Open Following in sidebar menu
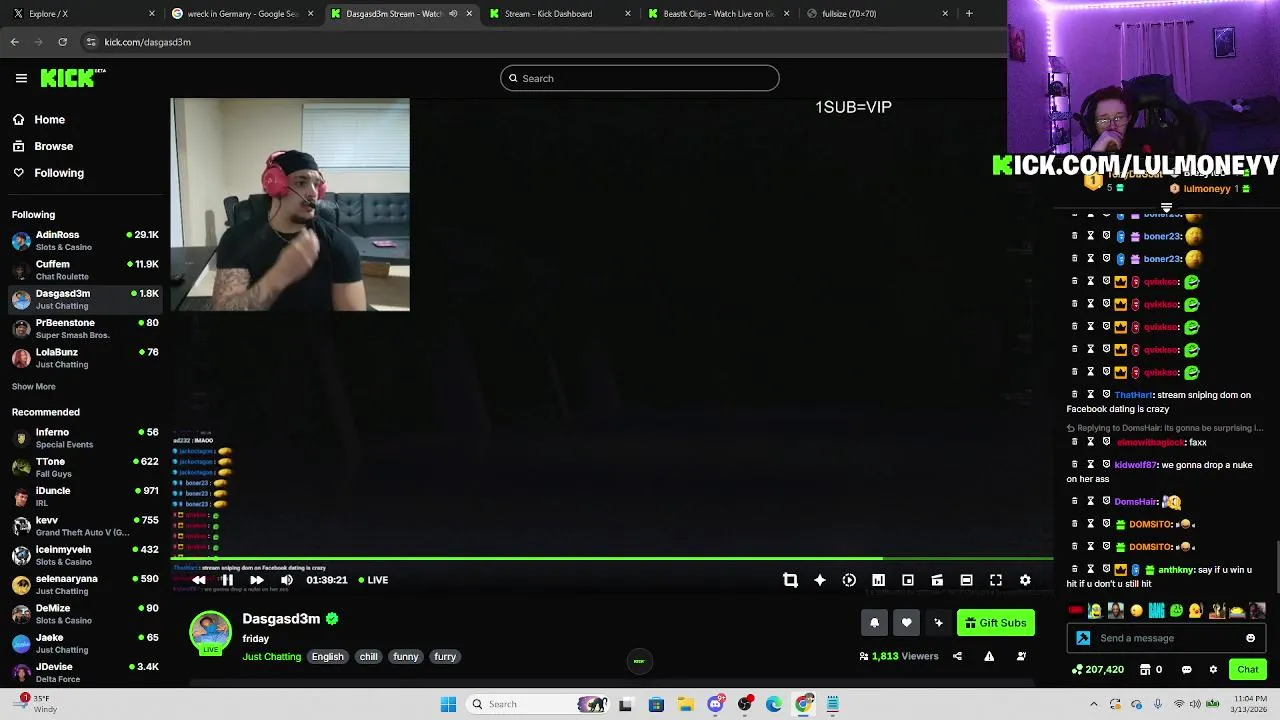 pos(48,173)
